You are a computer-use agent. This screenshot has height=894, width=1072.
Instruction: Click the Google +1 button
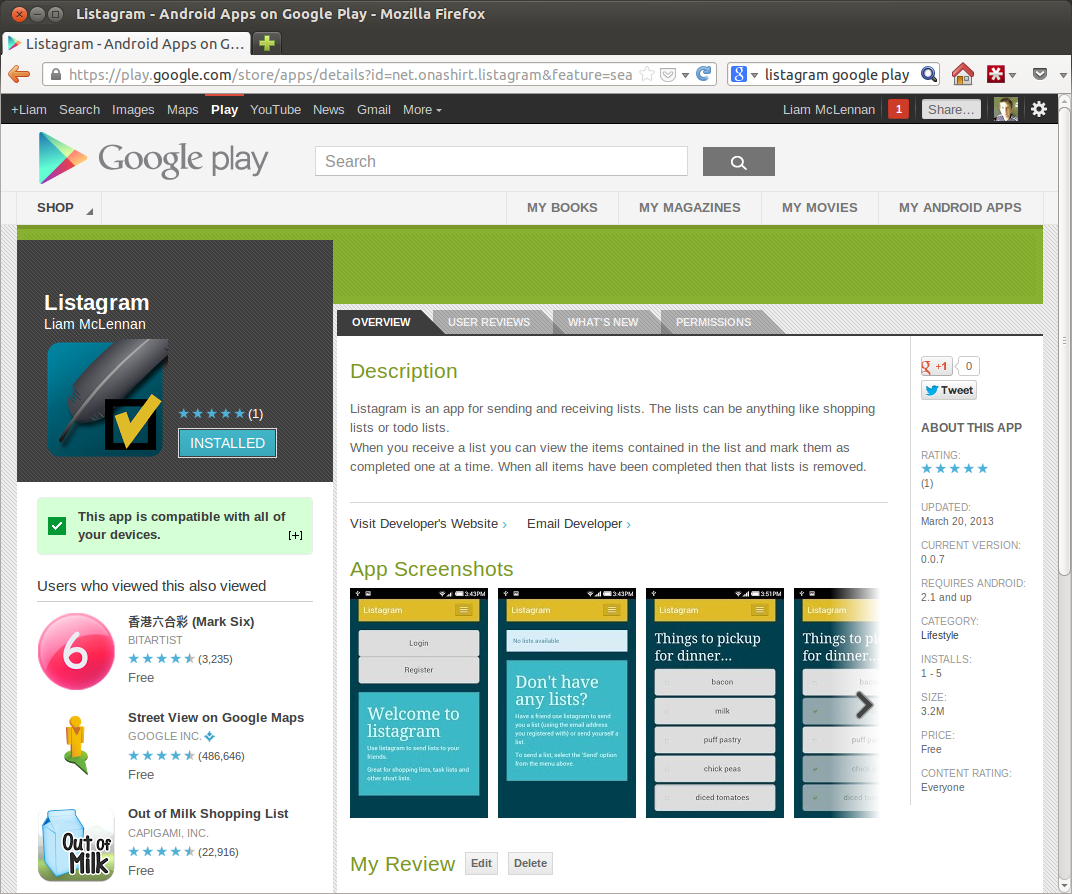(x=936, y=366)
